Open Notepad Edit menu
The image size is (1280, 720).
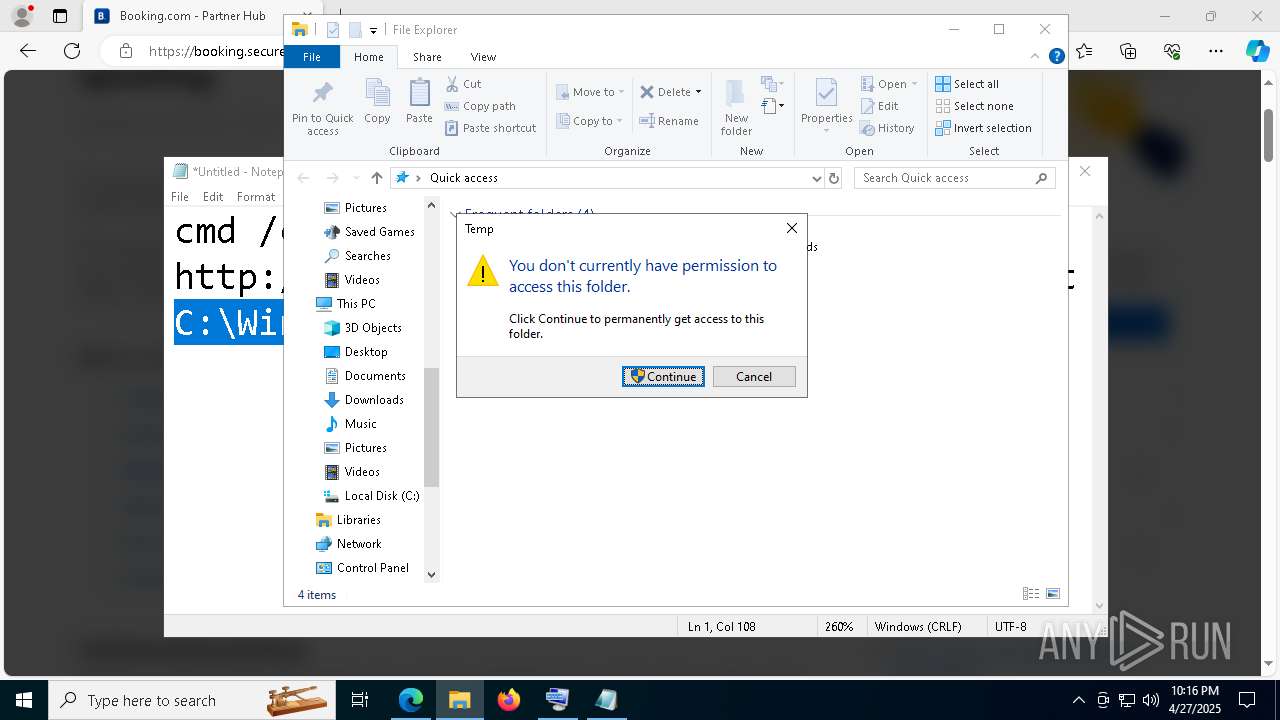coord(213,197)
